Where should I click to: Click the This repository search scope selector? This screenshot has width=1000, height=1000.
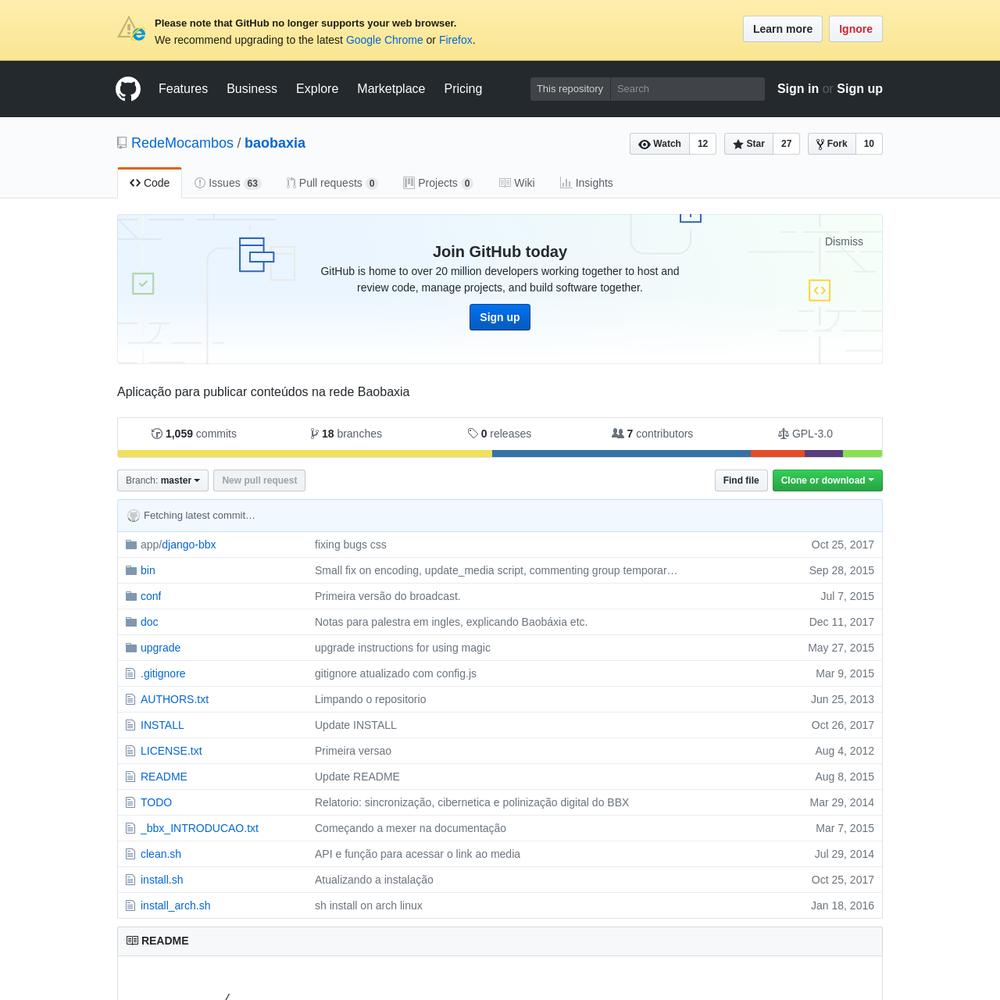(570, 89)
